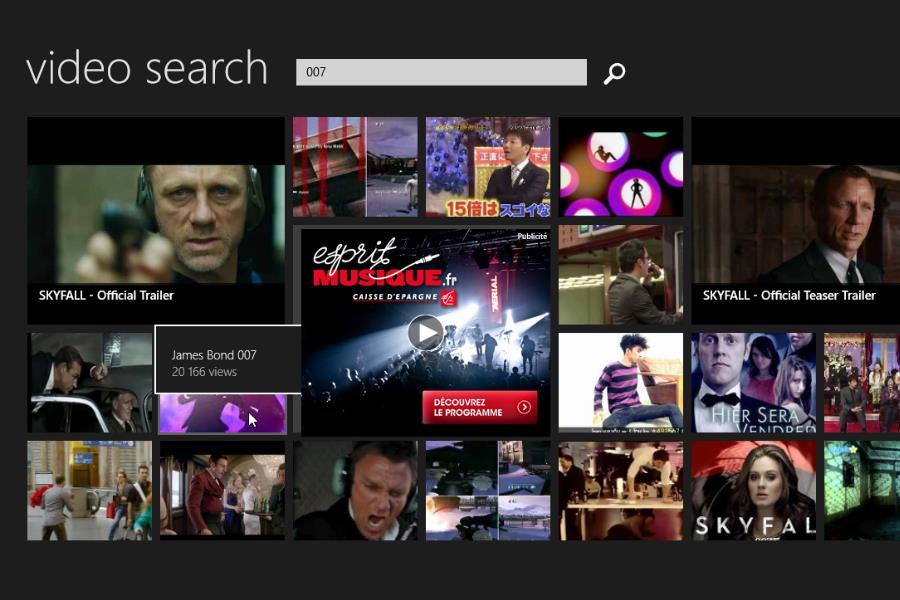Click the DÉCOUVREZ LE PROGRAMME button

pyautogui.click(x=480, y=407)
